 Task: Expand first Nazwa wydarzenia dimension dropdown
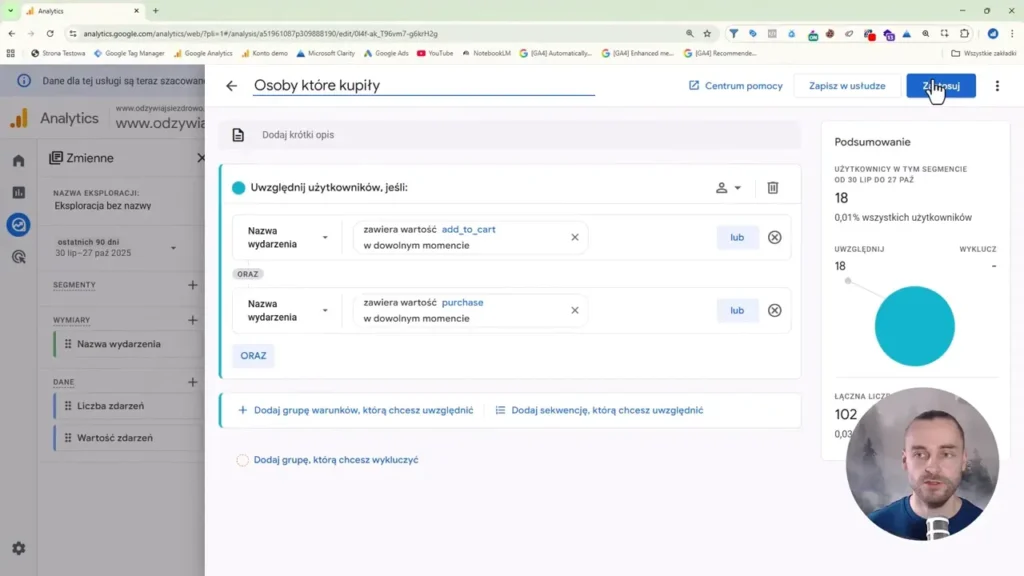pos(325,237)
